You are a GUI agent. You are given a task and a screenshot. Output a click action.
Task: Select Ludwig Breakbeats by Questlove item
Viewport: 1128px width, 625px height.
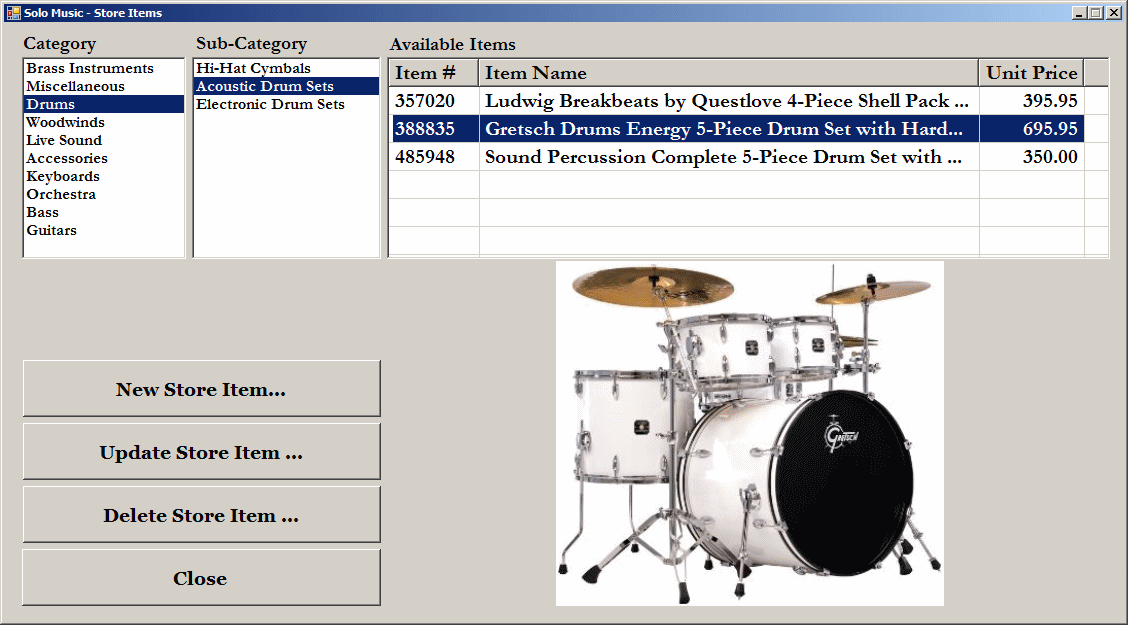pos(728,101)
